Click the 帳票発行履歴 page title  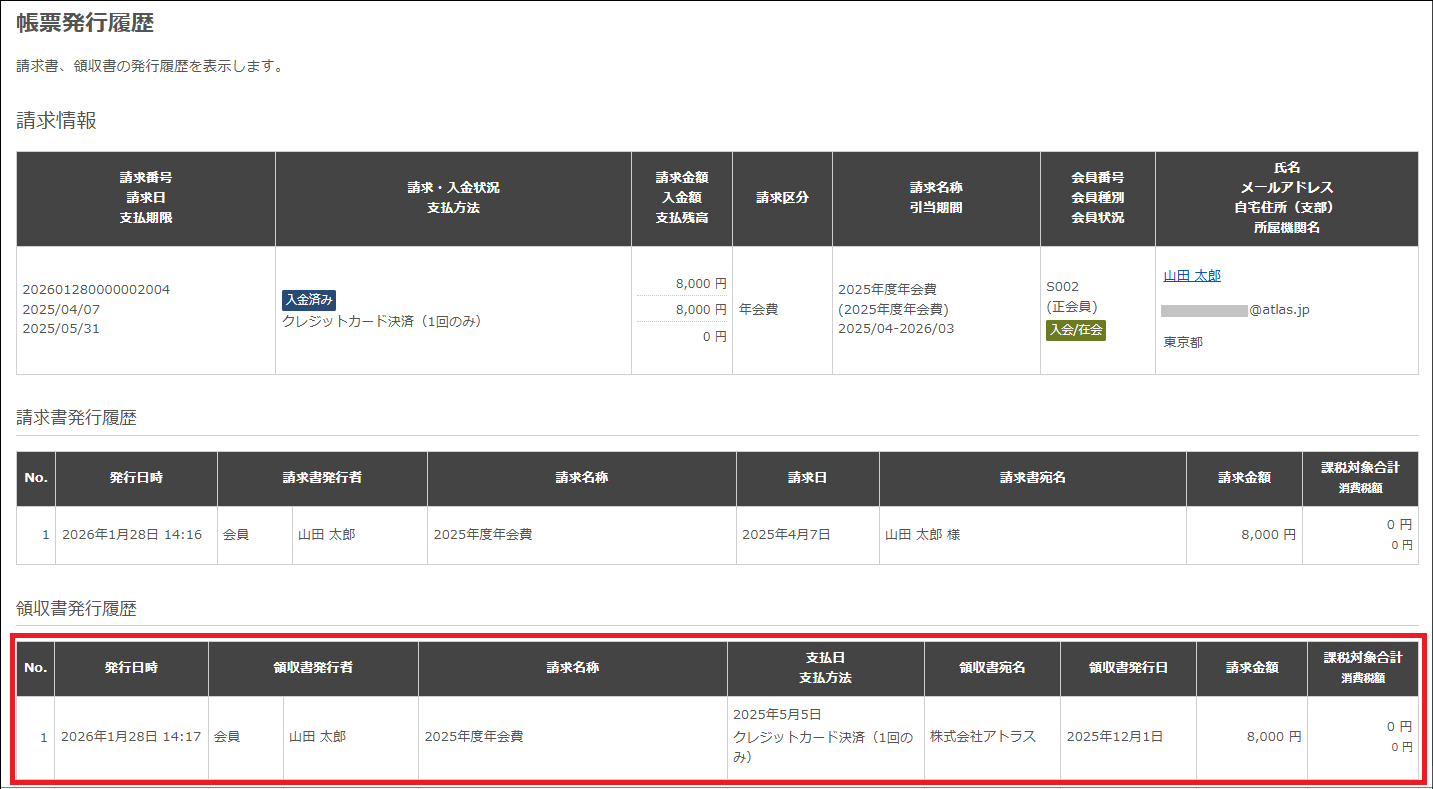[85, 23]
